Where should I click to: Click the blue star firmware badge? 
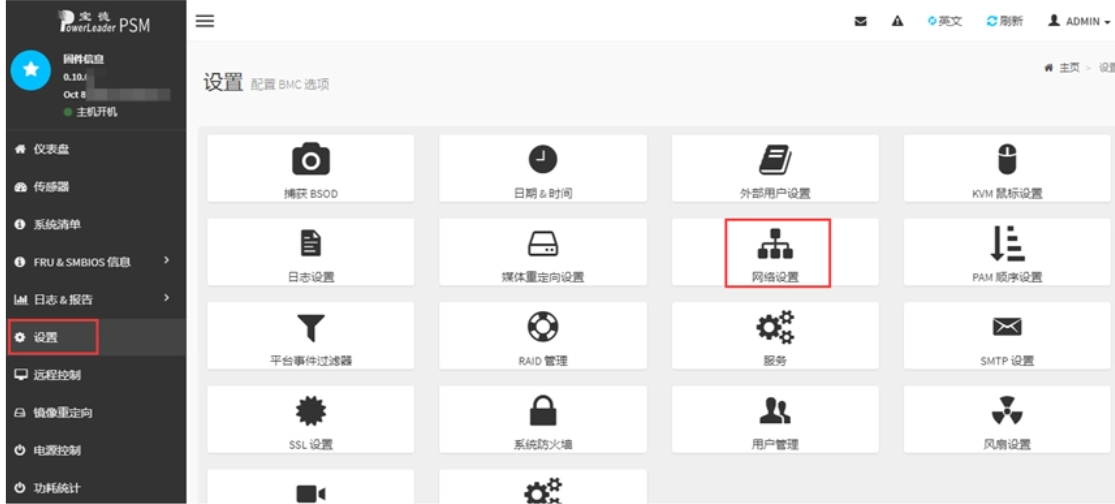pos(31,70)
